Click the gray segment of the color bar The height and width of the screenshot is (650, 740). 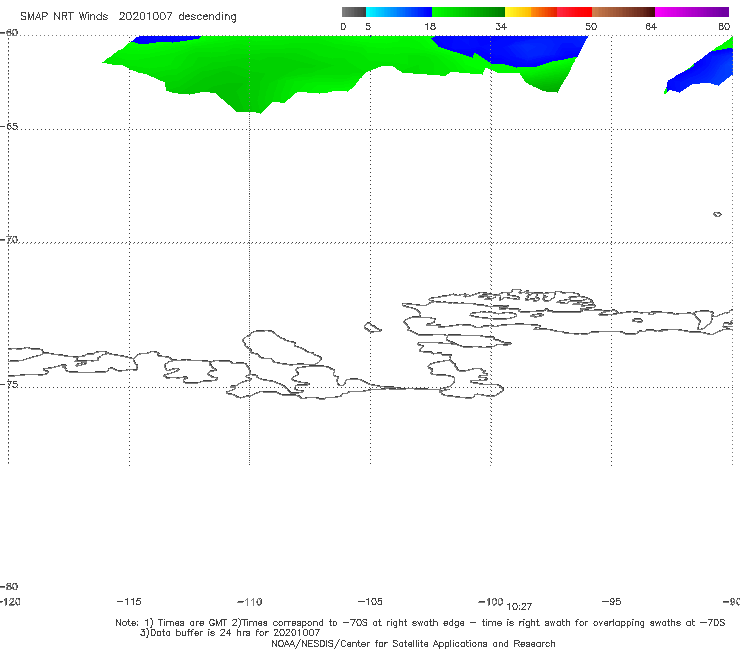[x=353, y=12]
